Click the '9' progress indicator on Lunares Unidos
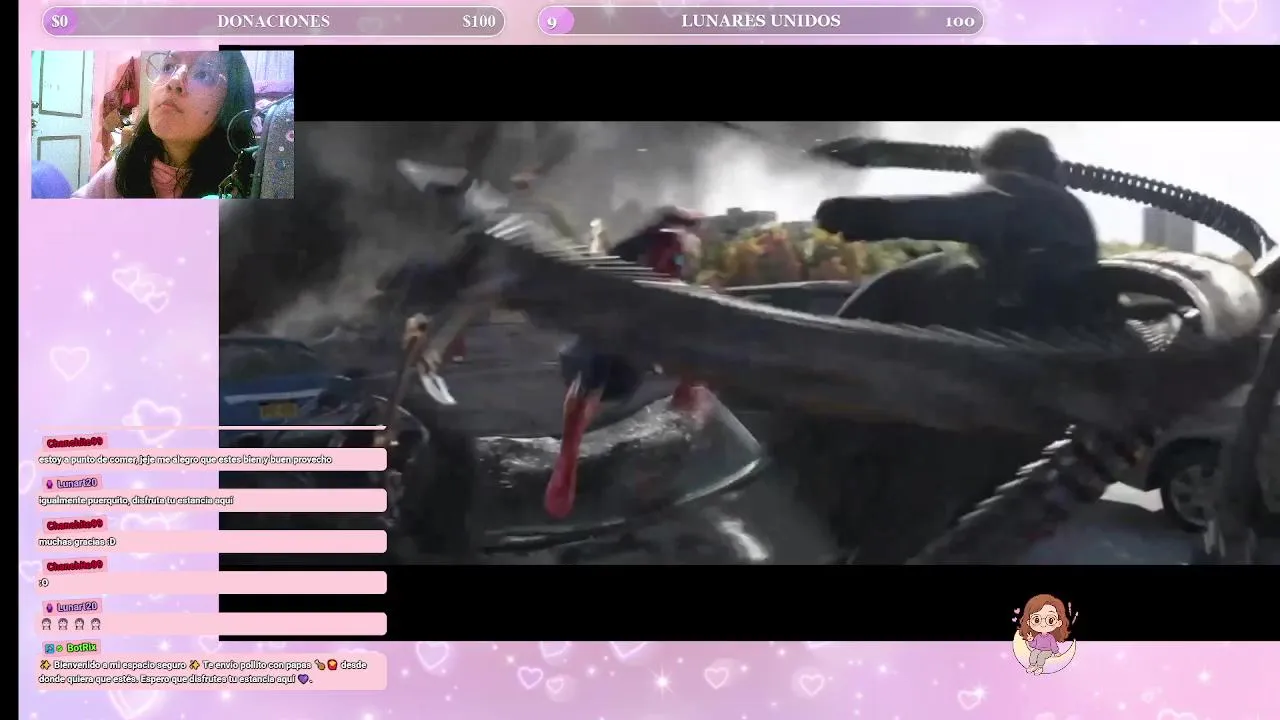Image resolution: width=1280 pixels, height=720 pixels. (552, 22)
